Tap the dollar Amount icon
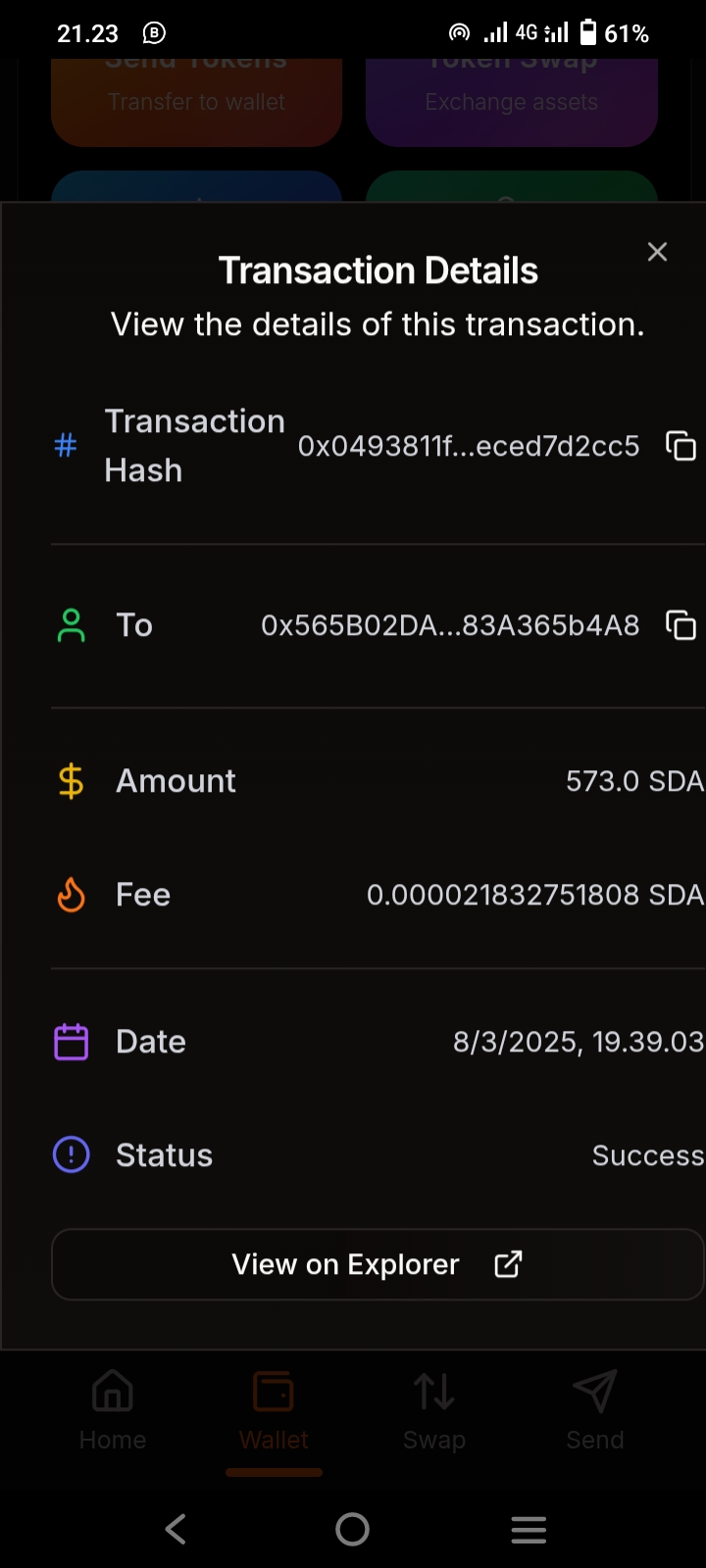This screenshot has width=706, height=1568. click(x=71, y=781)
